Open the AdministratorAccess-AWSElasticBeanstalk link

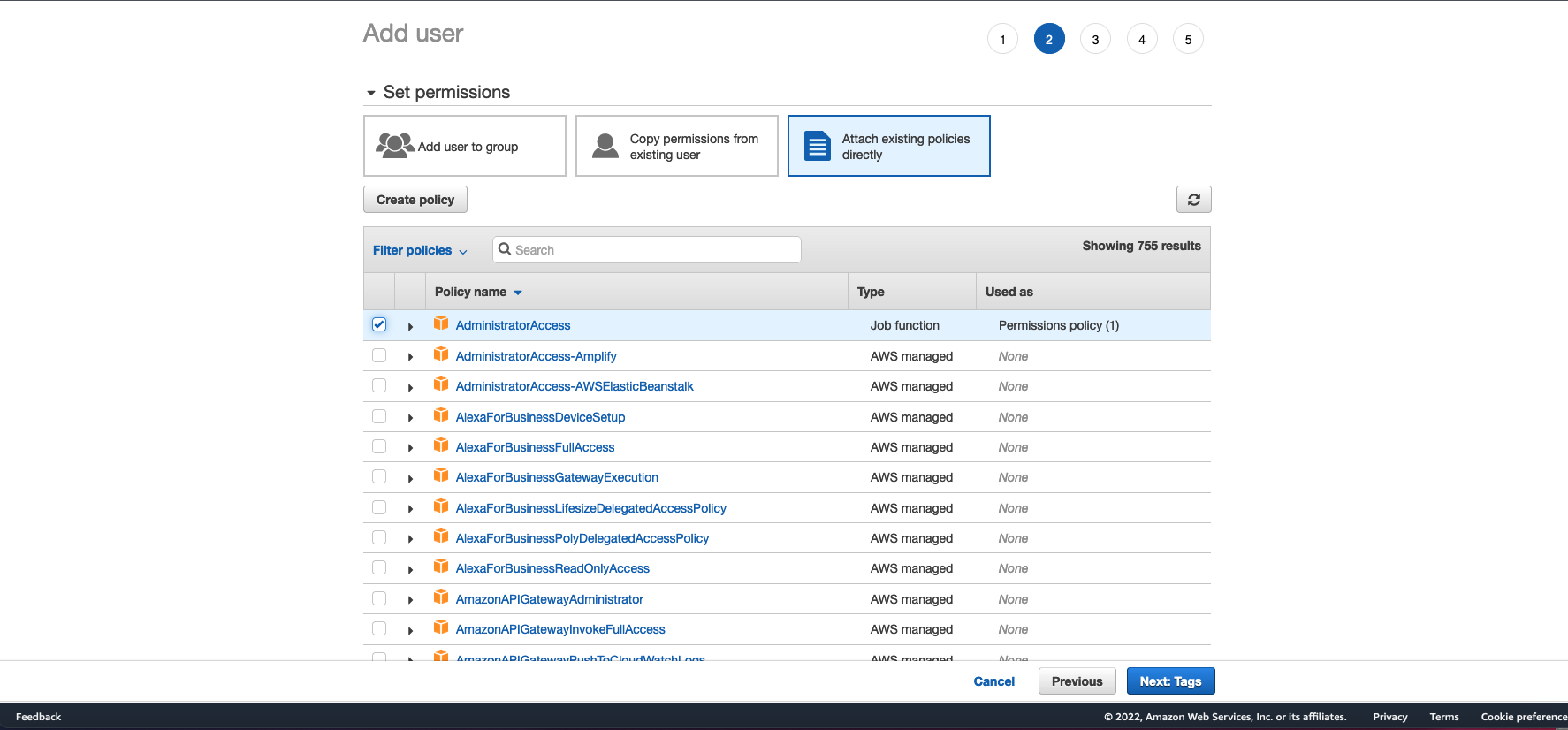click(x=575, y=386)
